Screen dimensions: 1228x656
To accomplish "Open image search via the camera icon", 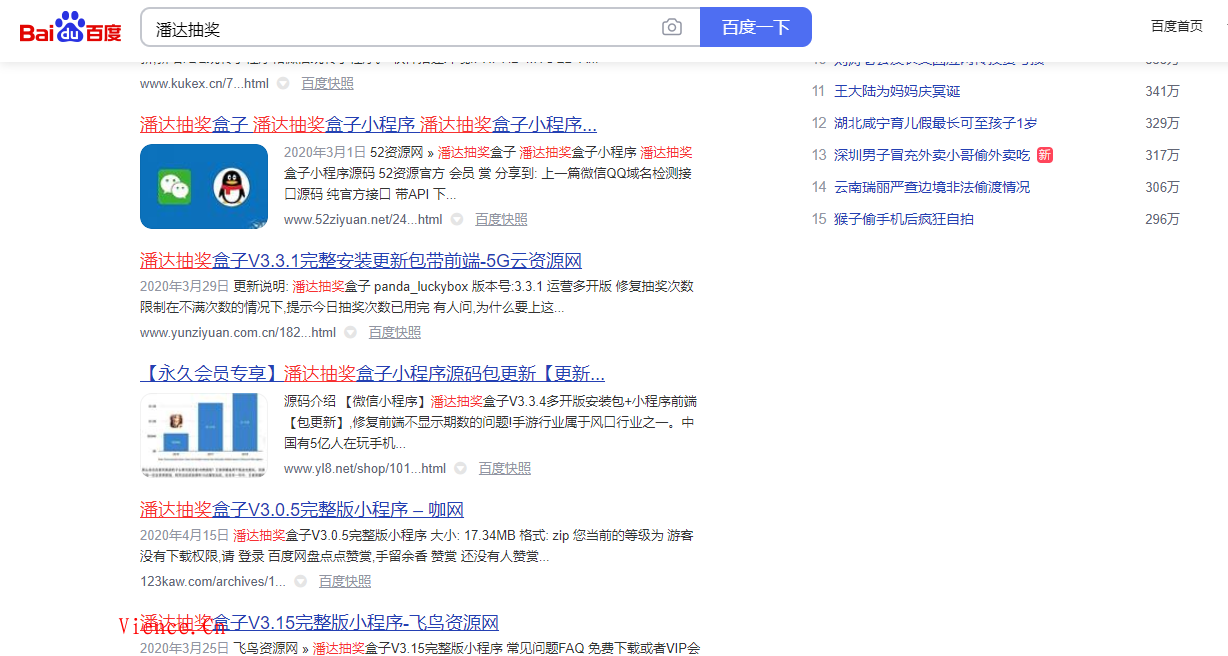I will pyautogui.click(x=672, y=28).
